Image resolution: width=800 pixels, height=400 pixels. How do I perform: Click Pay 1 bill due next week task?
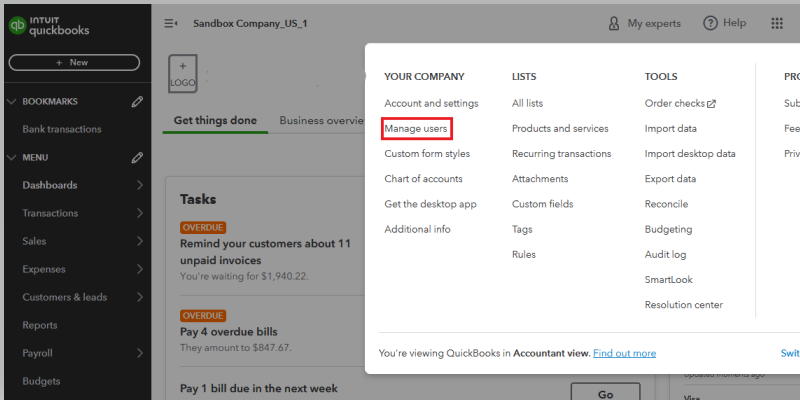(x=259, y=389)
